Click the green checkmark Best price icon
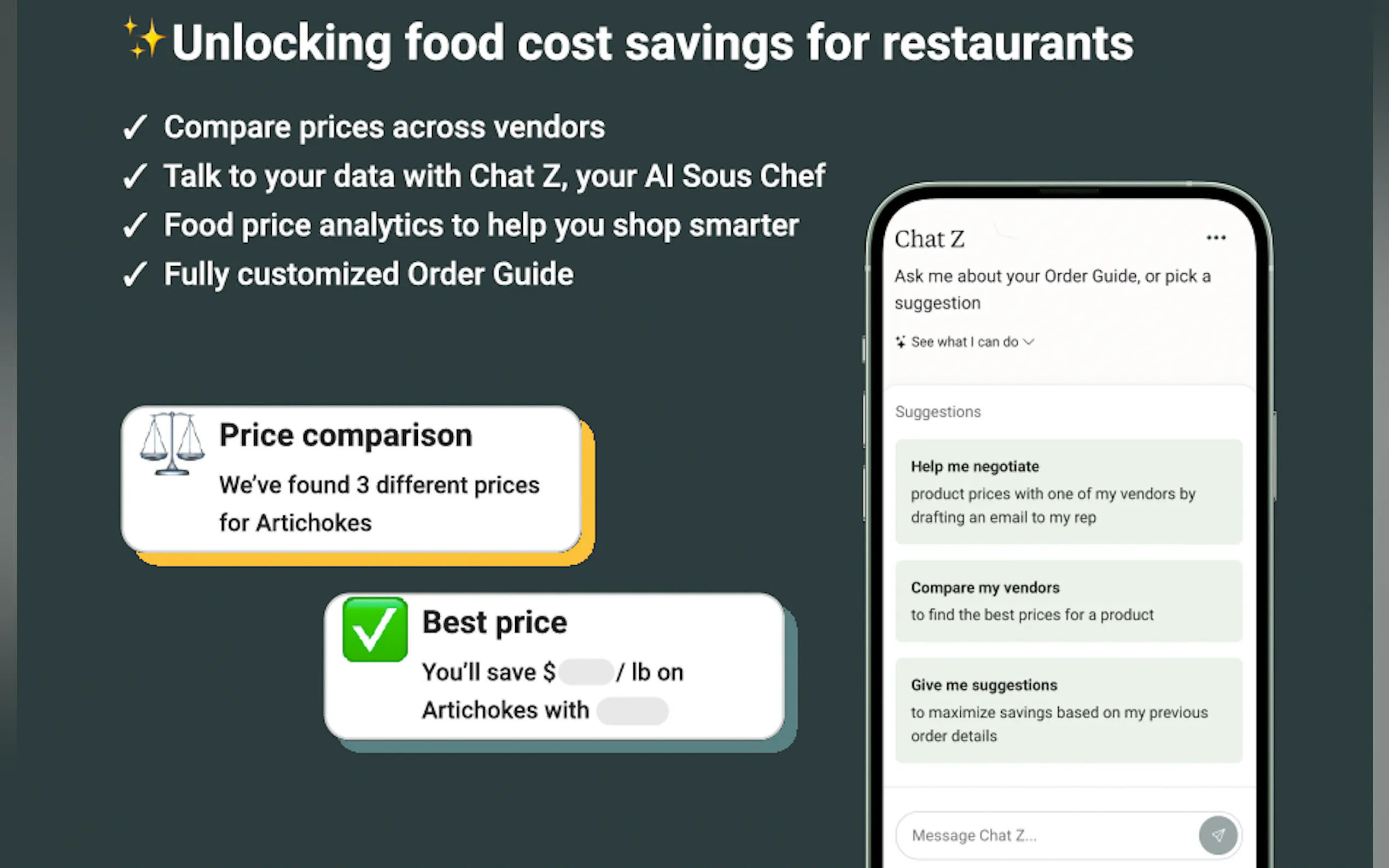 click(x=375, y=630)
